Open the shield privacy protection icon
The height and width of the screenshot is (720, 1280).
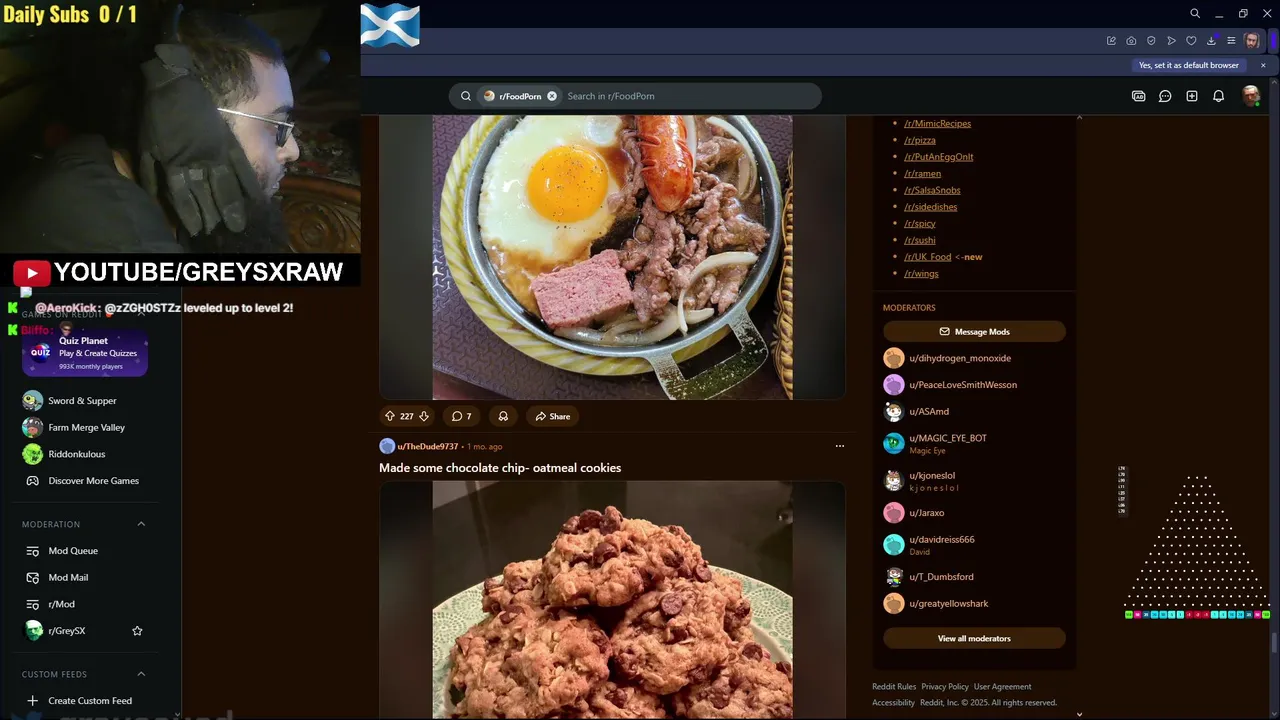coord(1151,41)
